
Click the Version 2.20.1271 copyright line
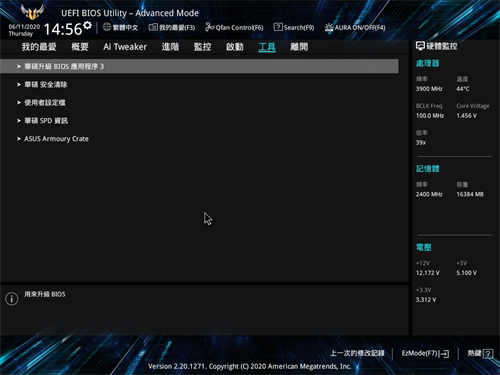tap(250, 366)
